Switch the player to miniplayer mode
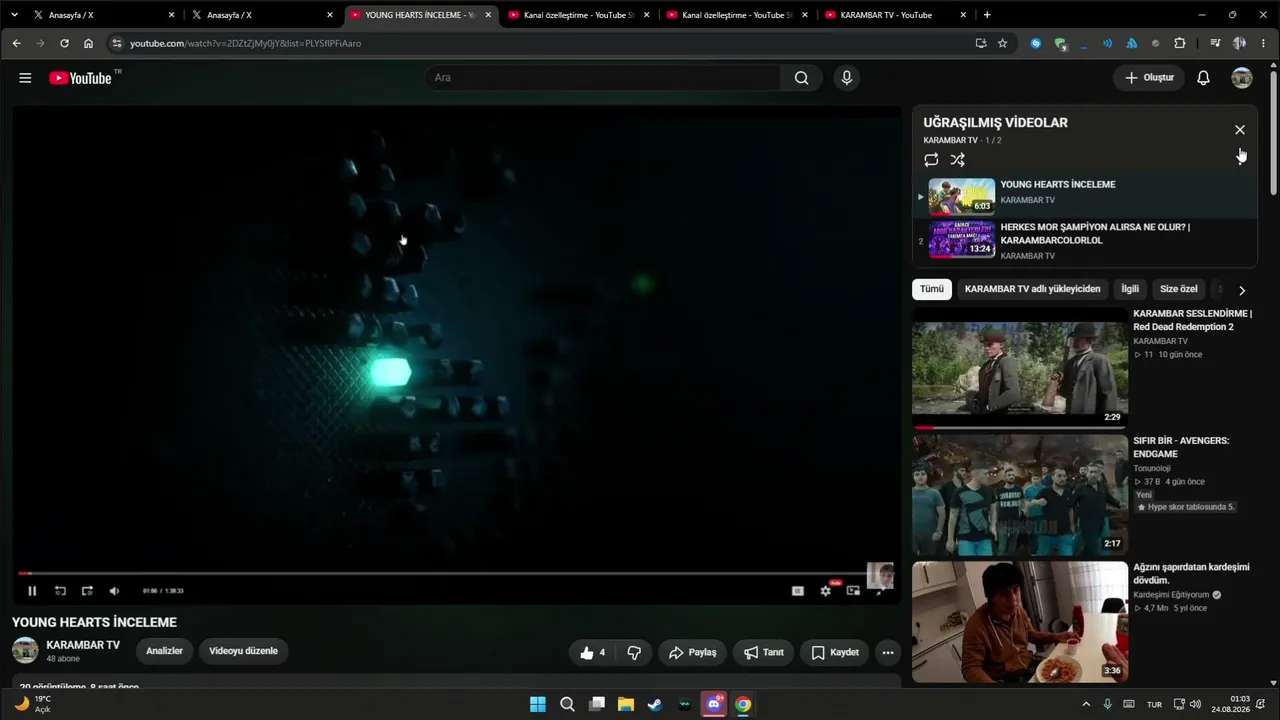Viewport: 1280px width, 720px height. point(853,591)
